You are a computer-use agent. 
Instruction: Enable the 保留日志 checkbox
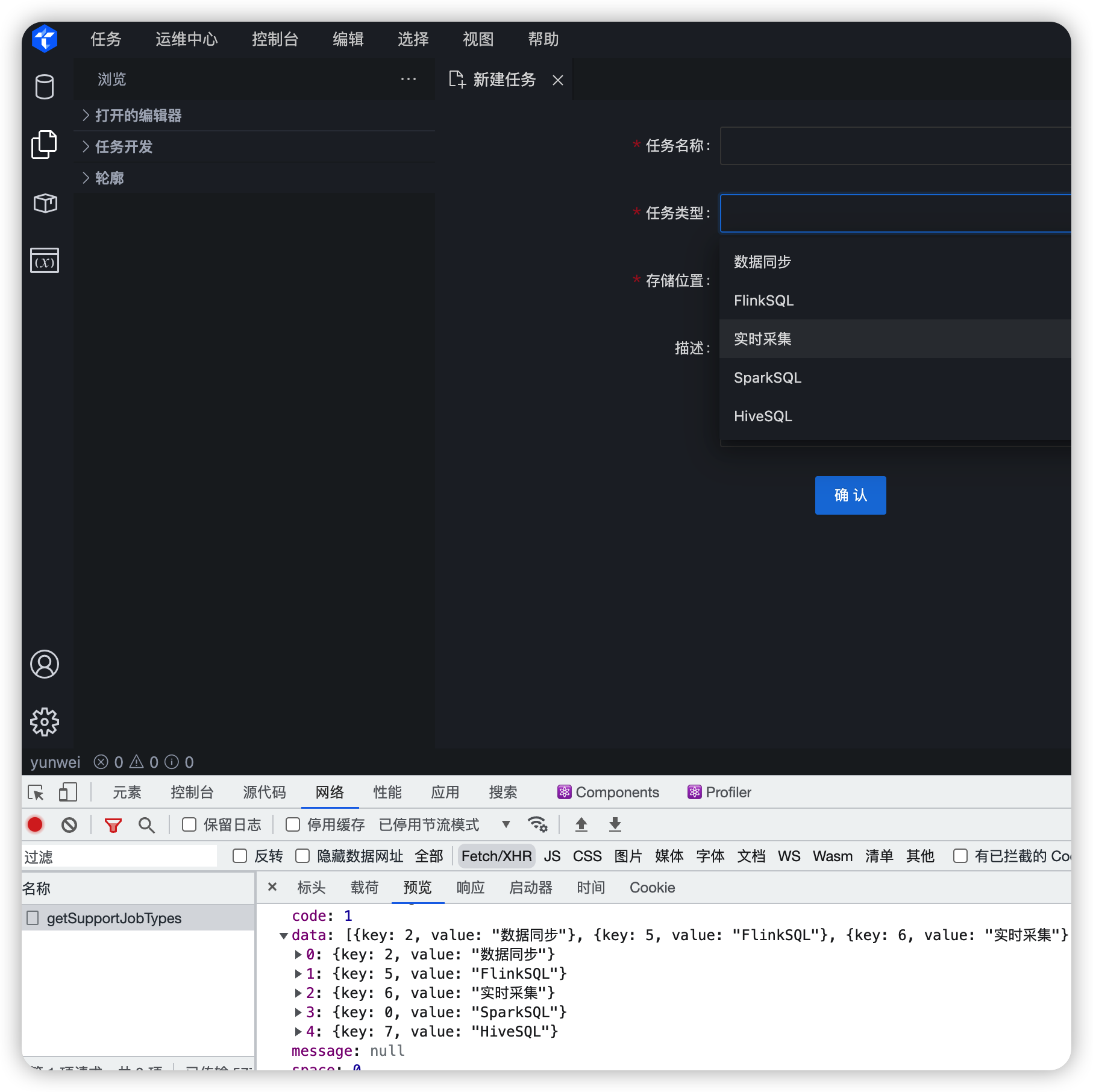(x=190, y=824)
